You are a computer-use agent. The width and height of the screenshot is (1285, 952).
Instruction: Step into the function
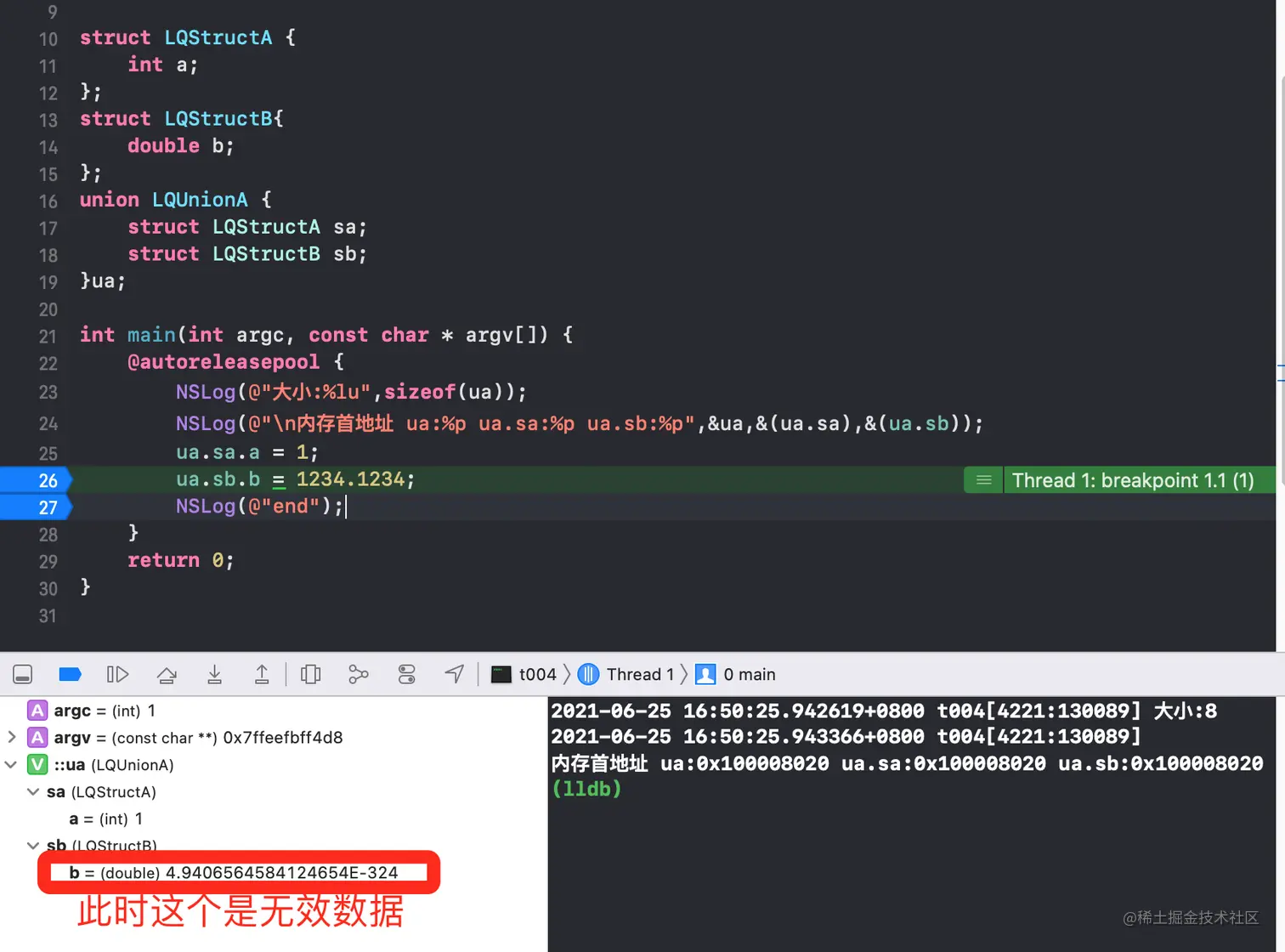coord(214,674)
